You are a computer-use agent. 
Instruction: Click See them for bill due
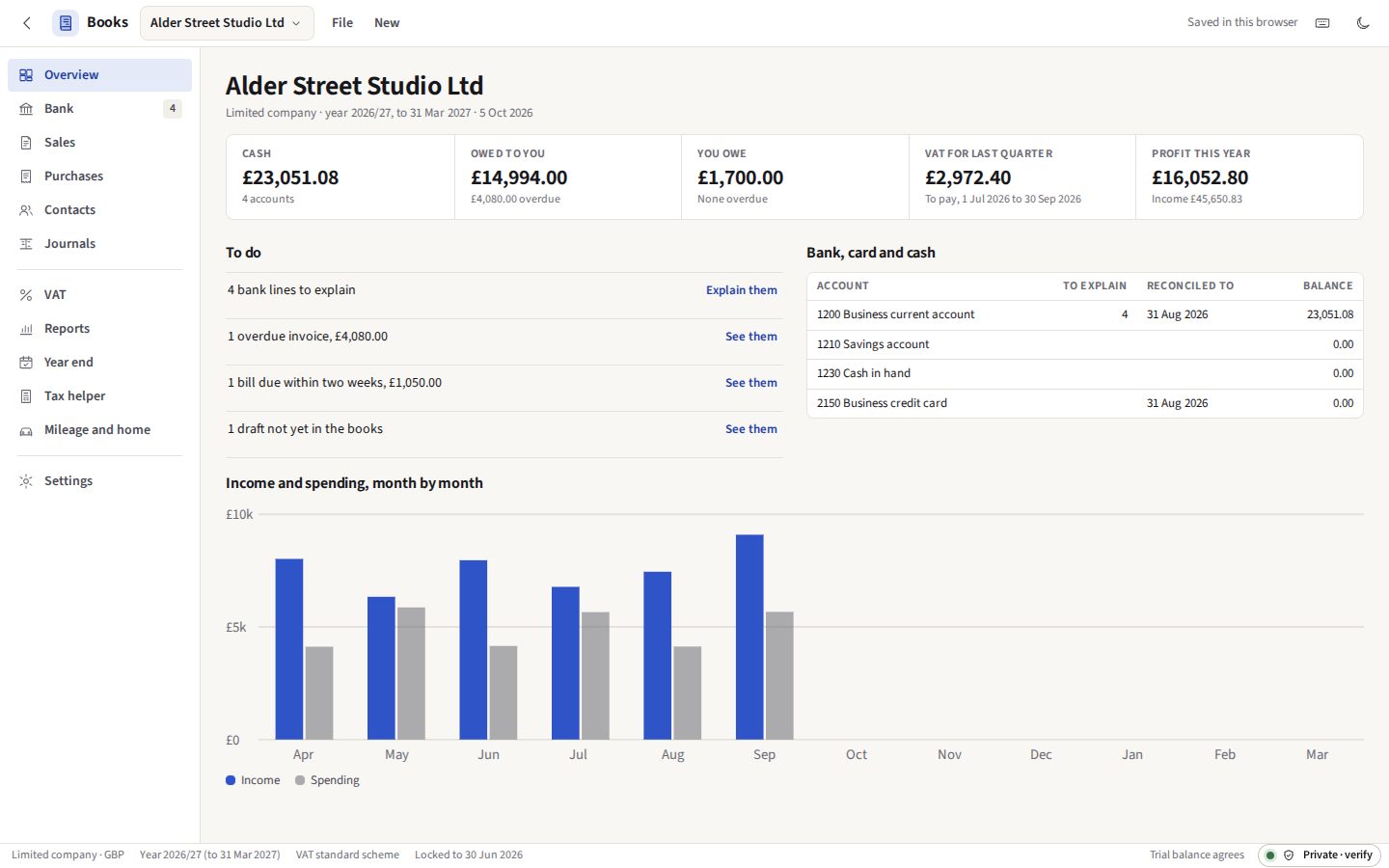tap(751, 383)
